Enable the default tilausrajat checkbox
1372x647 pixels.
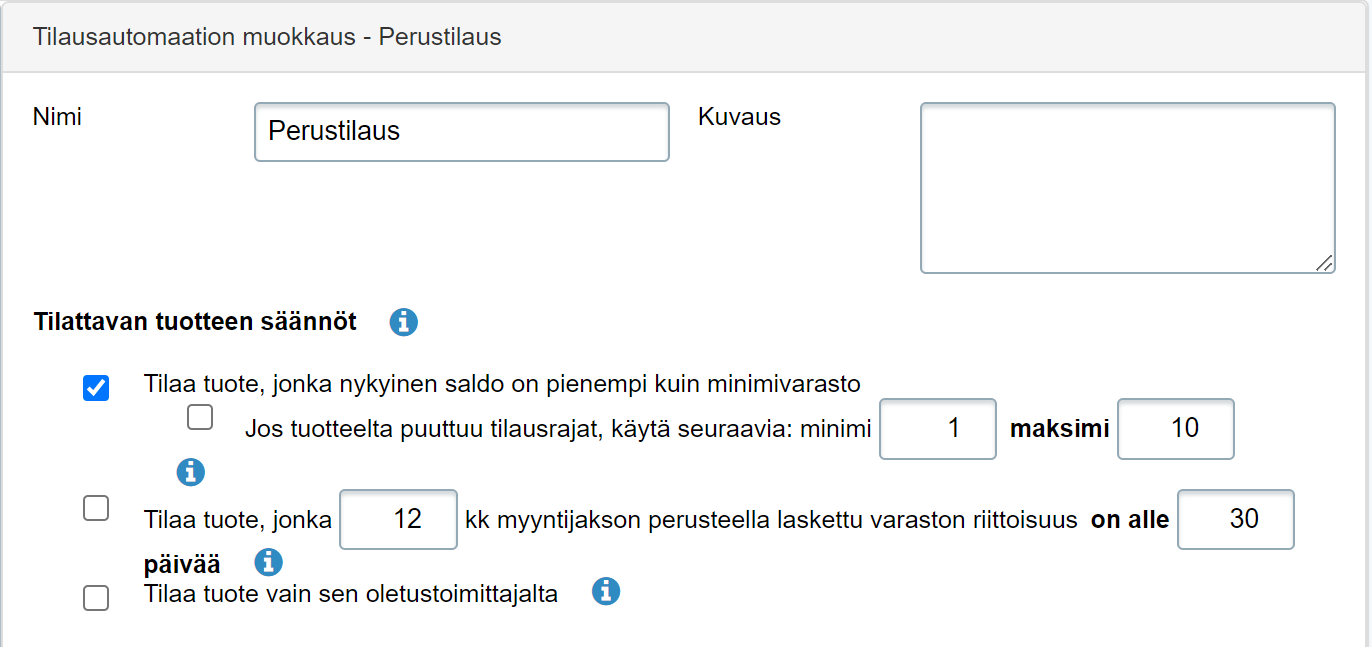[x=200, y=417]
